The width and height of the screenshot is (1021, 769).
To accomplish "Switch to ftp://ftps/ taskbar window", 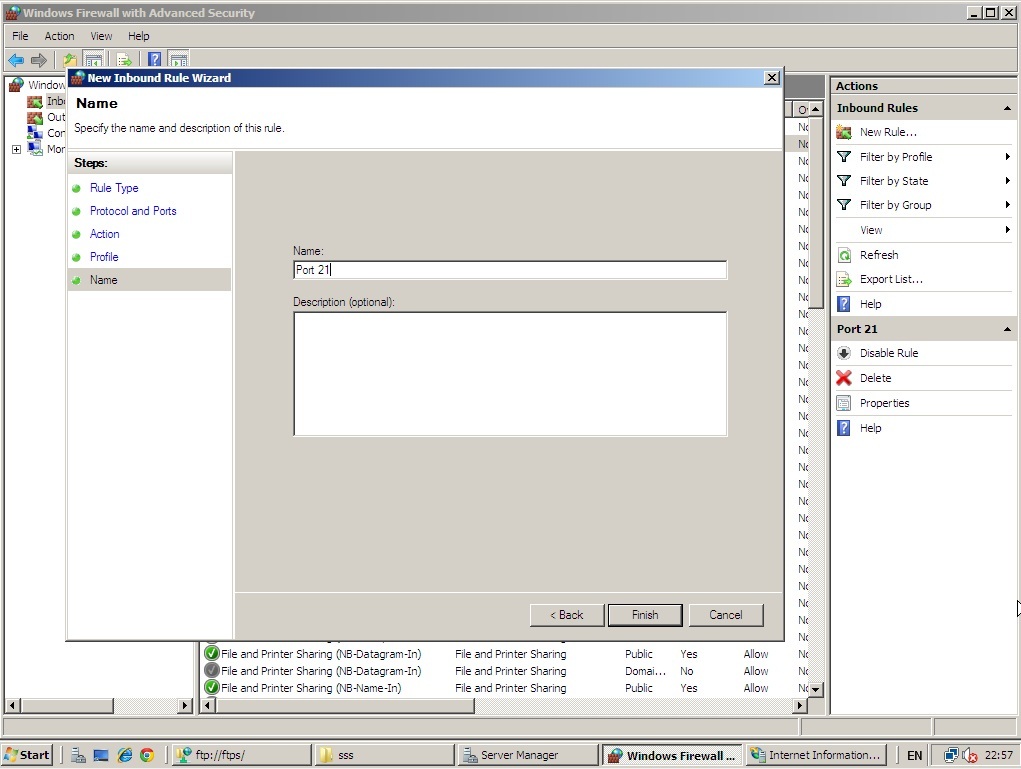I will point(242,755).
